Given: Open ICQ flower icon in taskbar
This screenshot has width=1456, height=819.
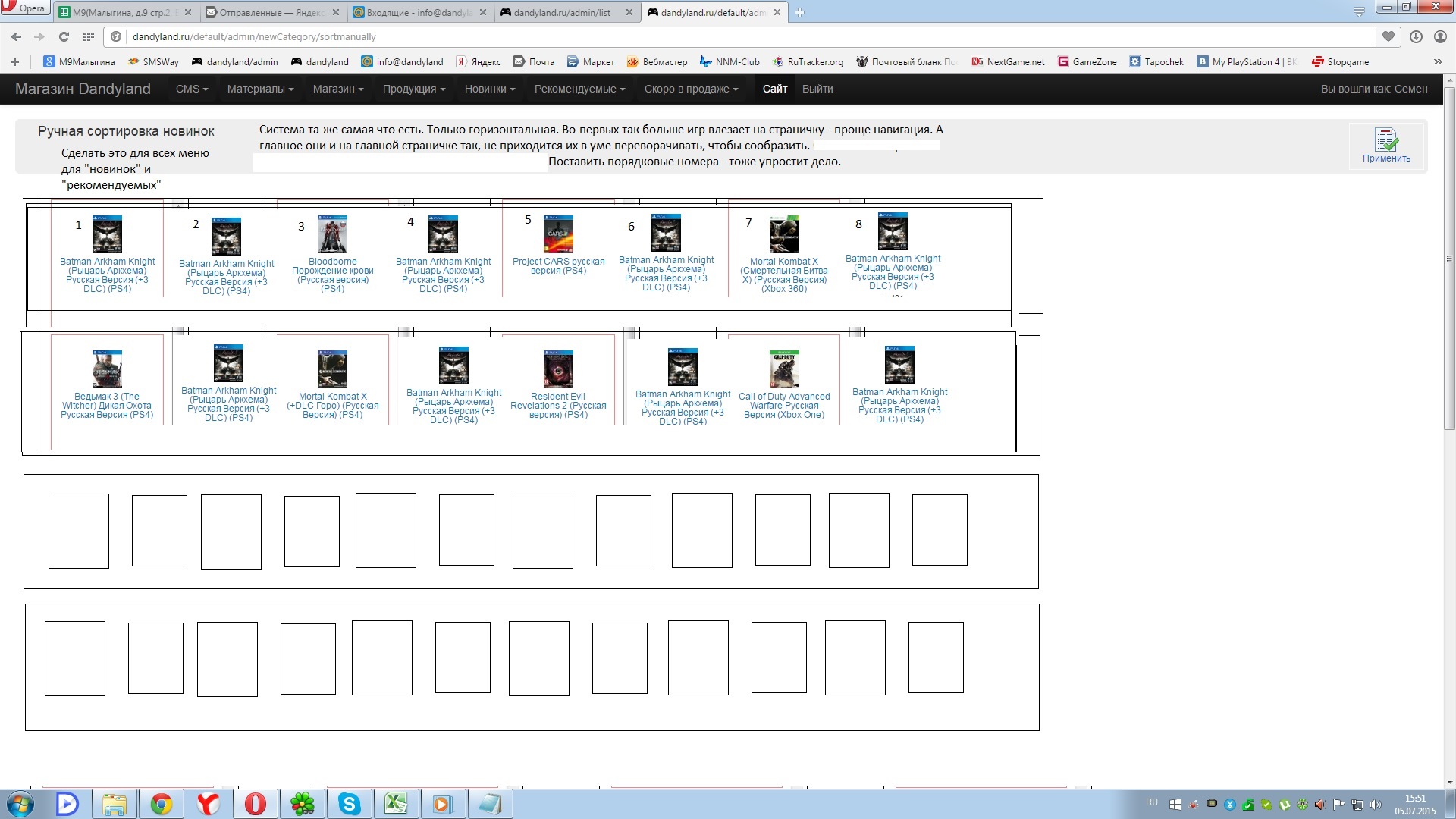Looking at the screenshot, I should 302,804.
